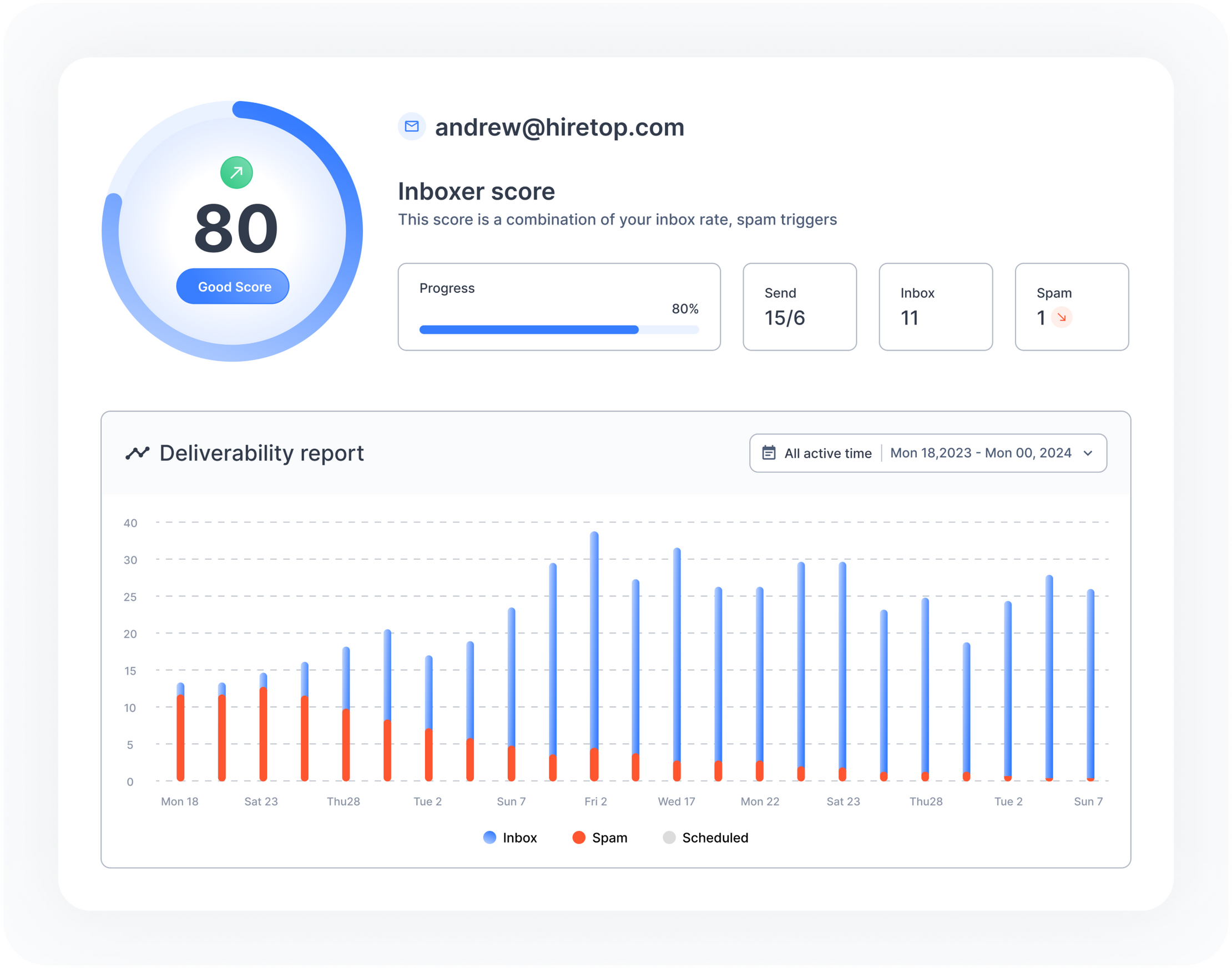Click the Inboxer score heading
The width and height of the screenshot is (1232, 968).
coord(476,191)
